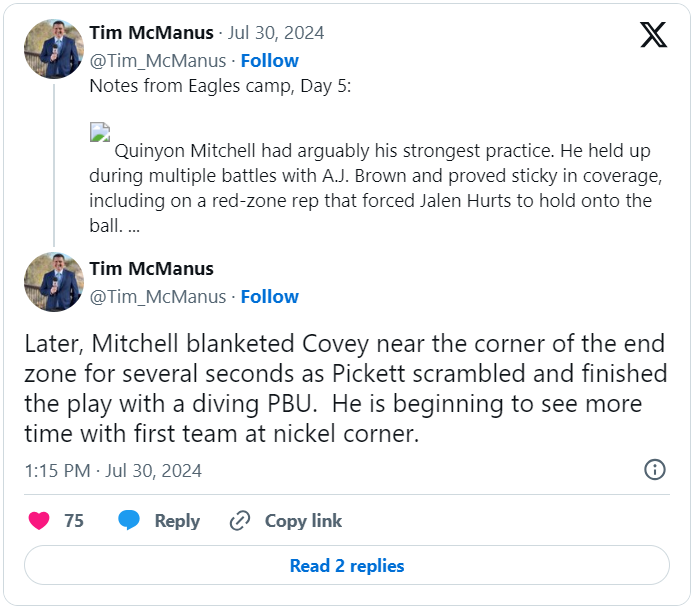Image resolution: width=696 pixels, height=608 pixels.
Task: Click the X logo icon
Action: click(x=653, y=36)
